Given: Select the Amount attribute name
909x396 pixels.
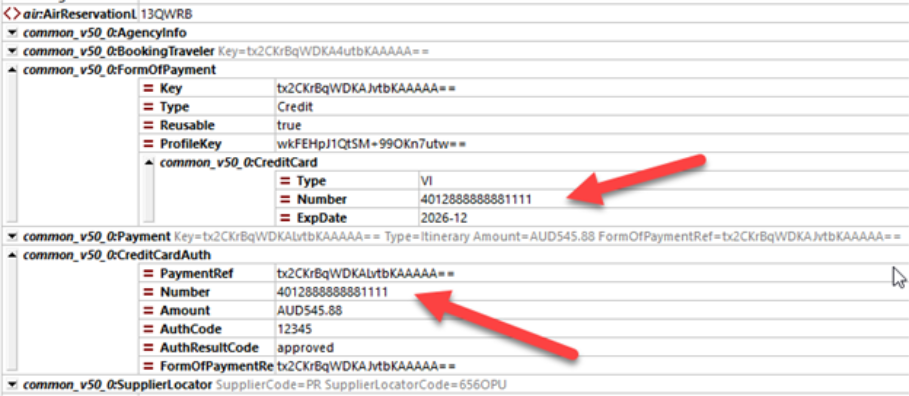Looking at the screenshot, I should [185, 310].
